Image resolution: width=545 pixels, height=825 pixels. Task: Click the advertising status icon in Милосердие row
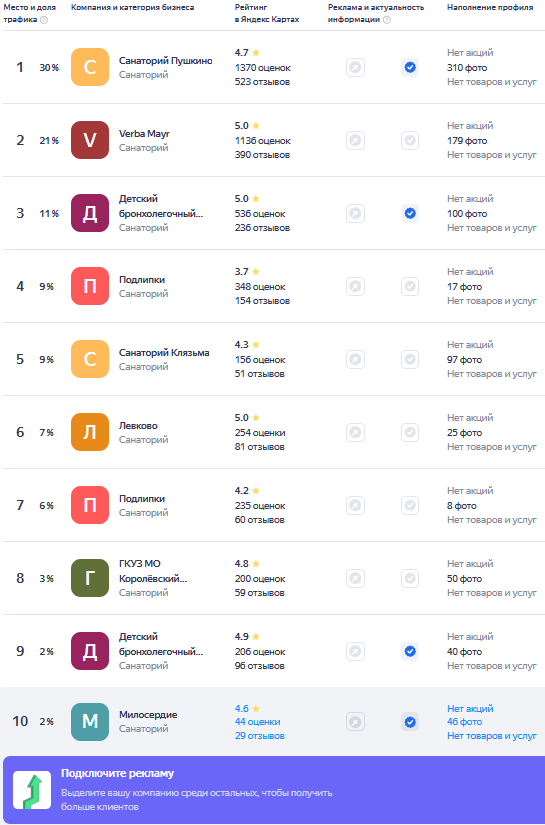pyautogui.click(x=355, y=722)
